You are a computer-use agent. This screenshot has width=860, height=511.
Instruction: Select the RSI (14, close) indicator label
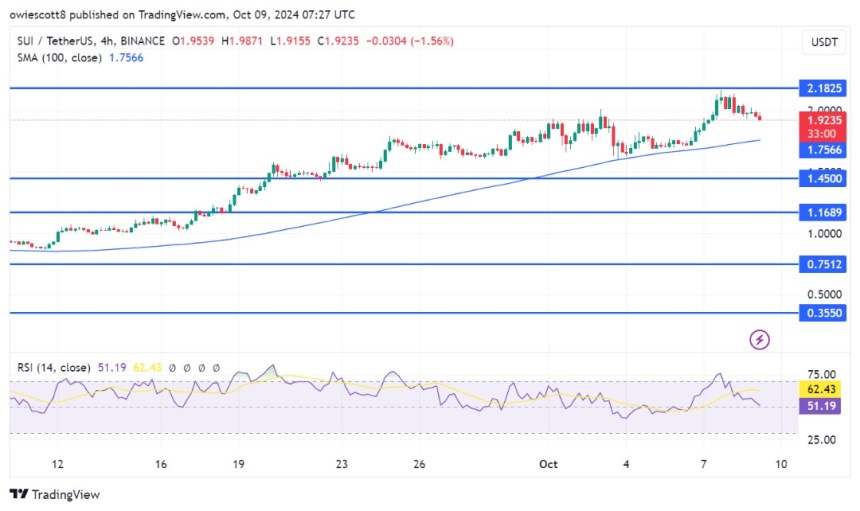tap(51, 367)
